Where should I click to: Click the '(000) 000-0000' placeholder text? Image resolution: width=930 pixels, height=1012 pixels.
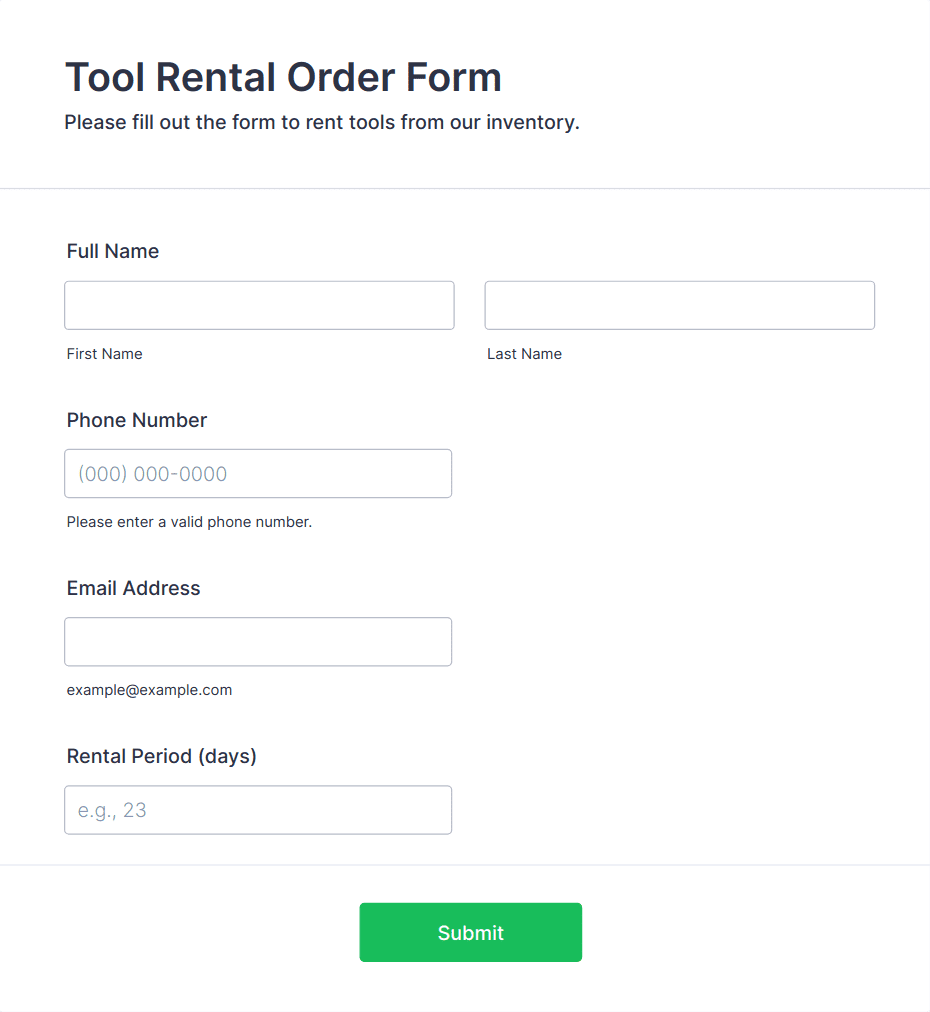153,474
